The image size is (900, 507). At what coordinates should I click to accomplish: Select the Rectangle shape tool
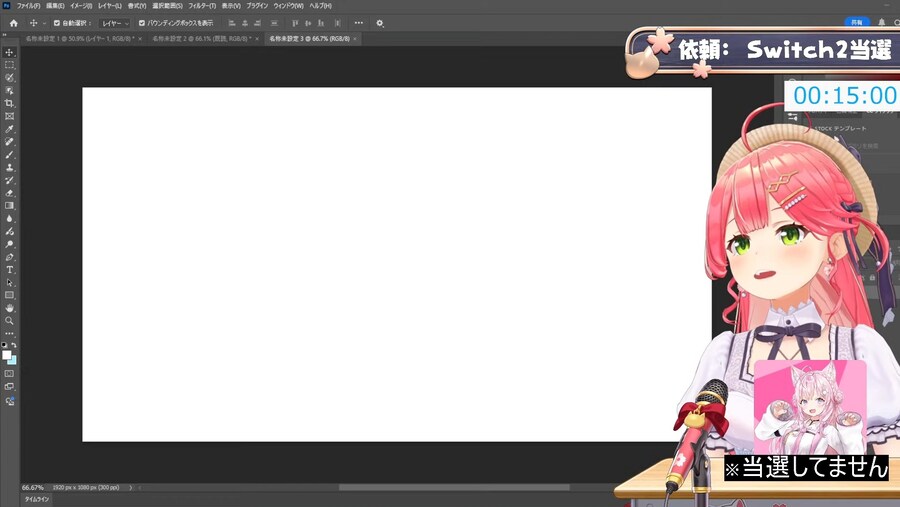(9, 295)
